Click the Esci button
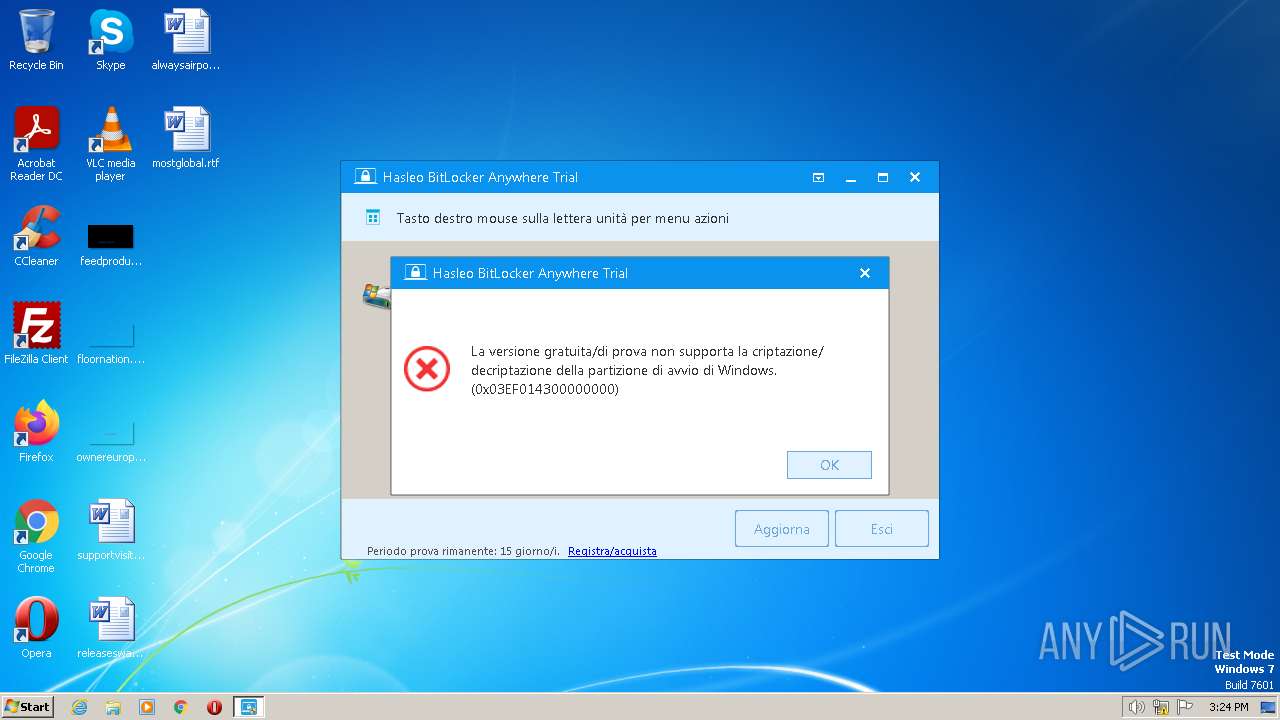The width and height of the screenshot is (1280, 720). click(882, 529)
